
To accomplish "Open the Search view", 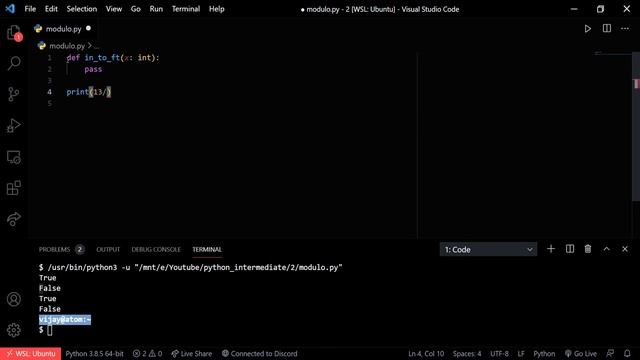I will (14, 63).
